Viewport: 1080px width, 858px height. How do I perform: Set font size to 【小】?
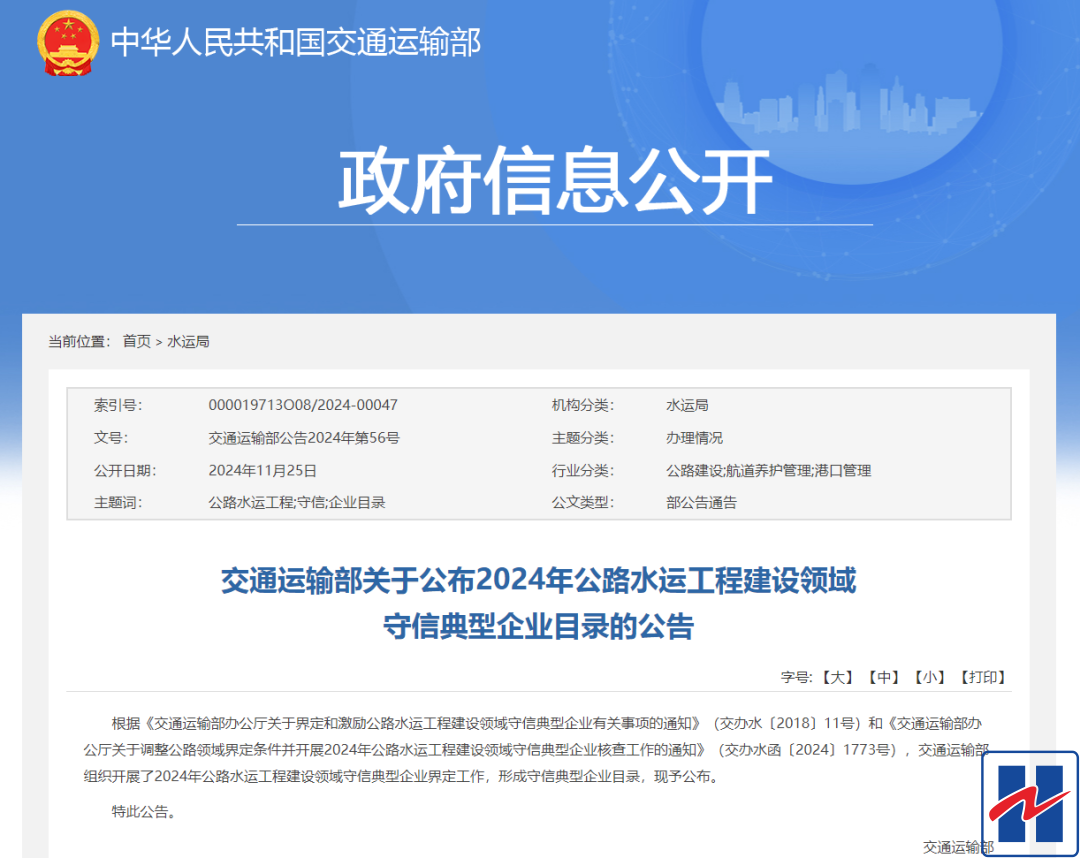[930, 677]
